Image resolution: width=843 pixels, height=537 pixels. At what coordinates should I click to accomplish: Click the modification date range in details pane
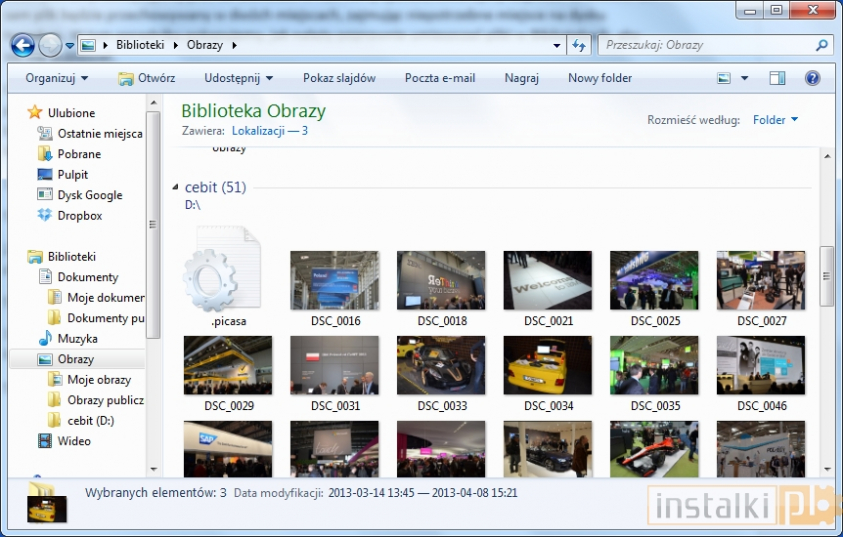click(x=423, y=493)
